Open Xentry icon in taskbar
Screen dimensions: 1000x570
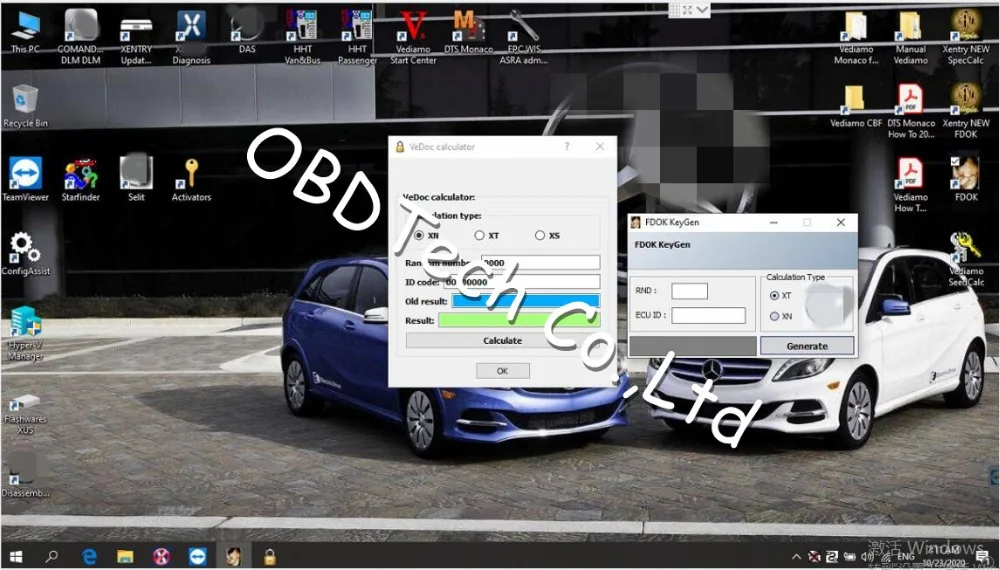click(x=161, y=556)
